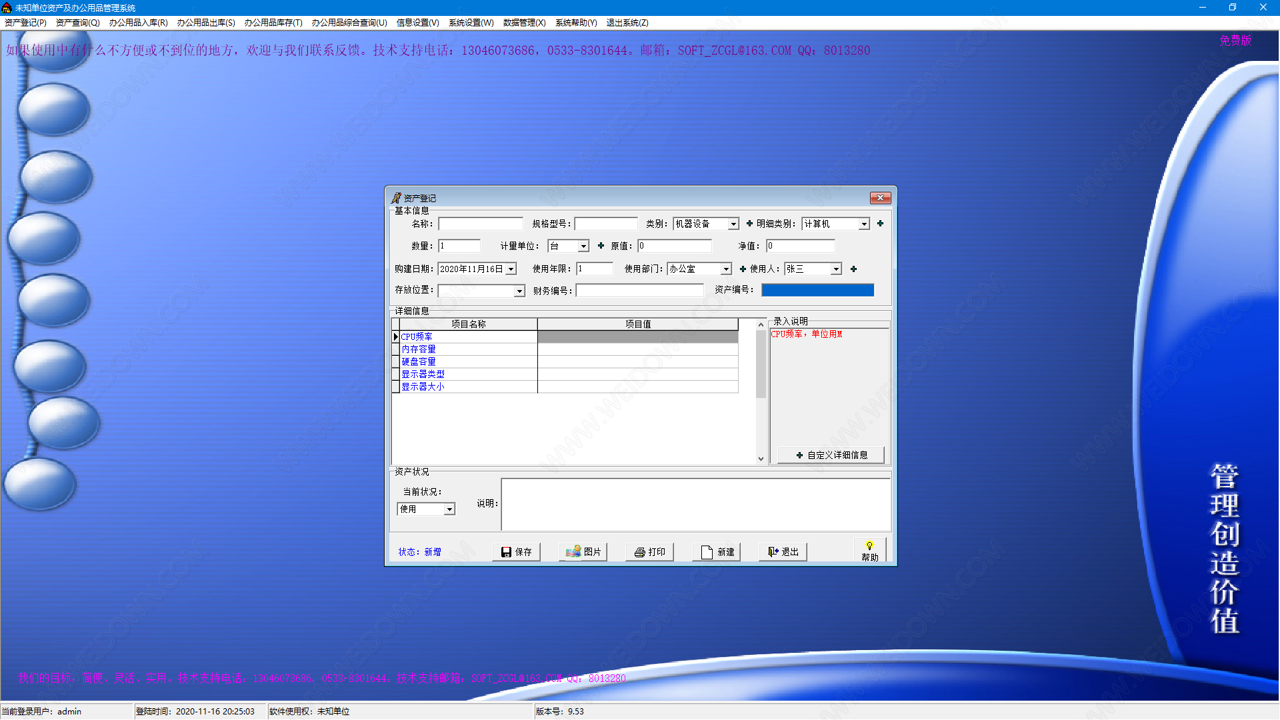Click the 净值 input field
The image size is (1280, 720).
tap(800, 246)
